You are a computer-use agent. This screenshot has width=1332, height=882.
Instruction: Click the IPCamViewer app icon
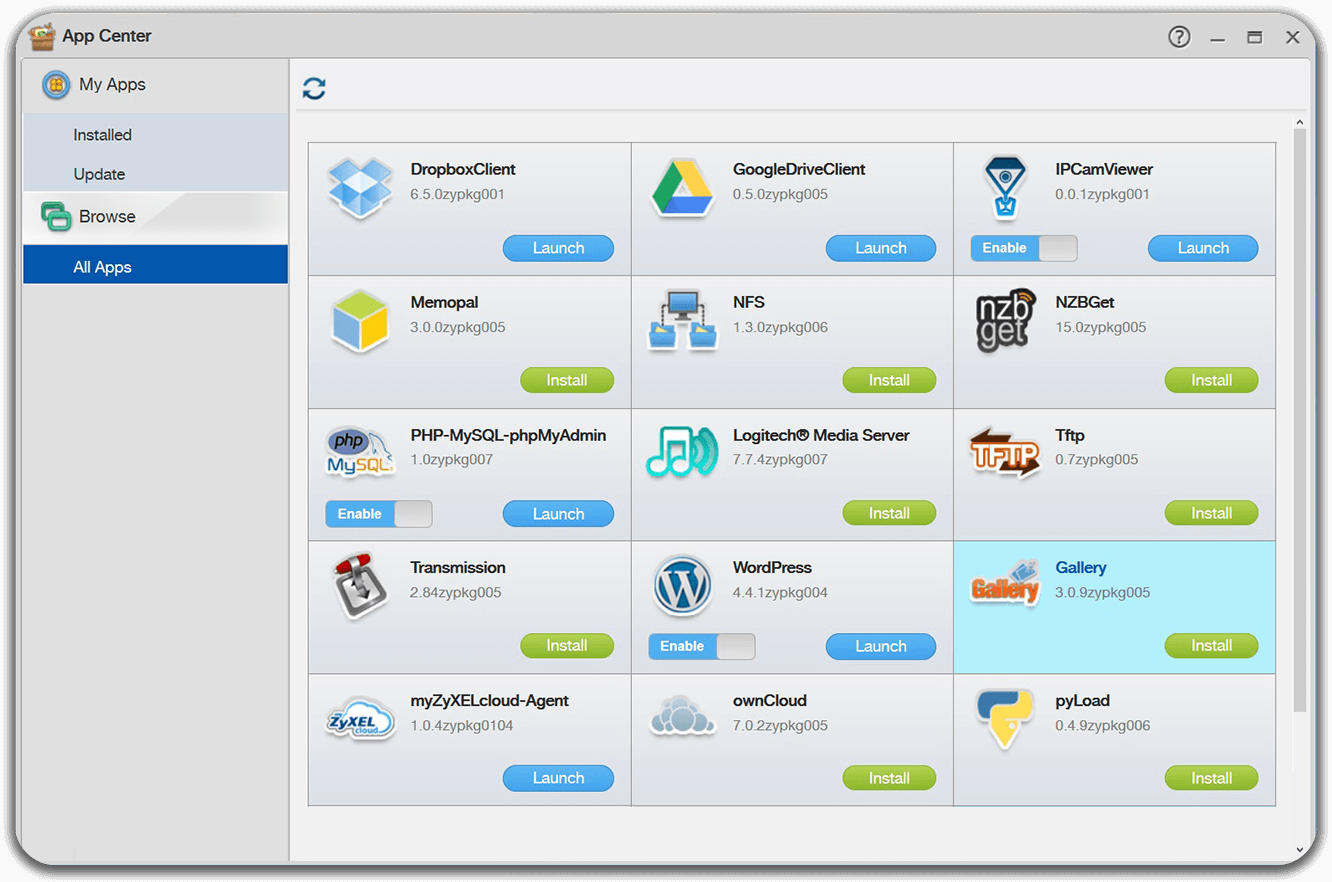pos(1004,187)
